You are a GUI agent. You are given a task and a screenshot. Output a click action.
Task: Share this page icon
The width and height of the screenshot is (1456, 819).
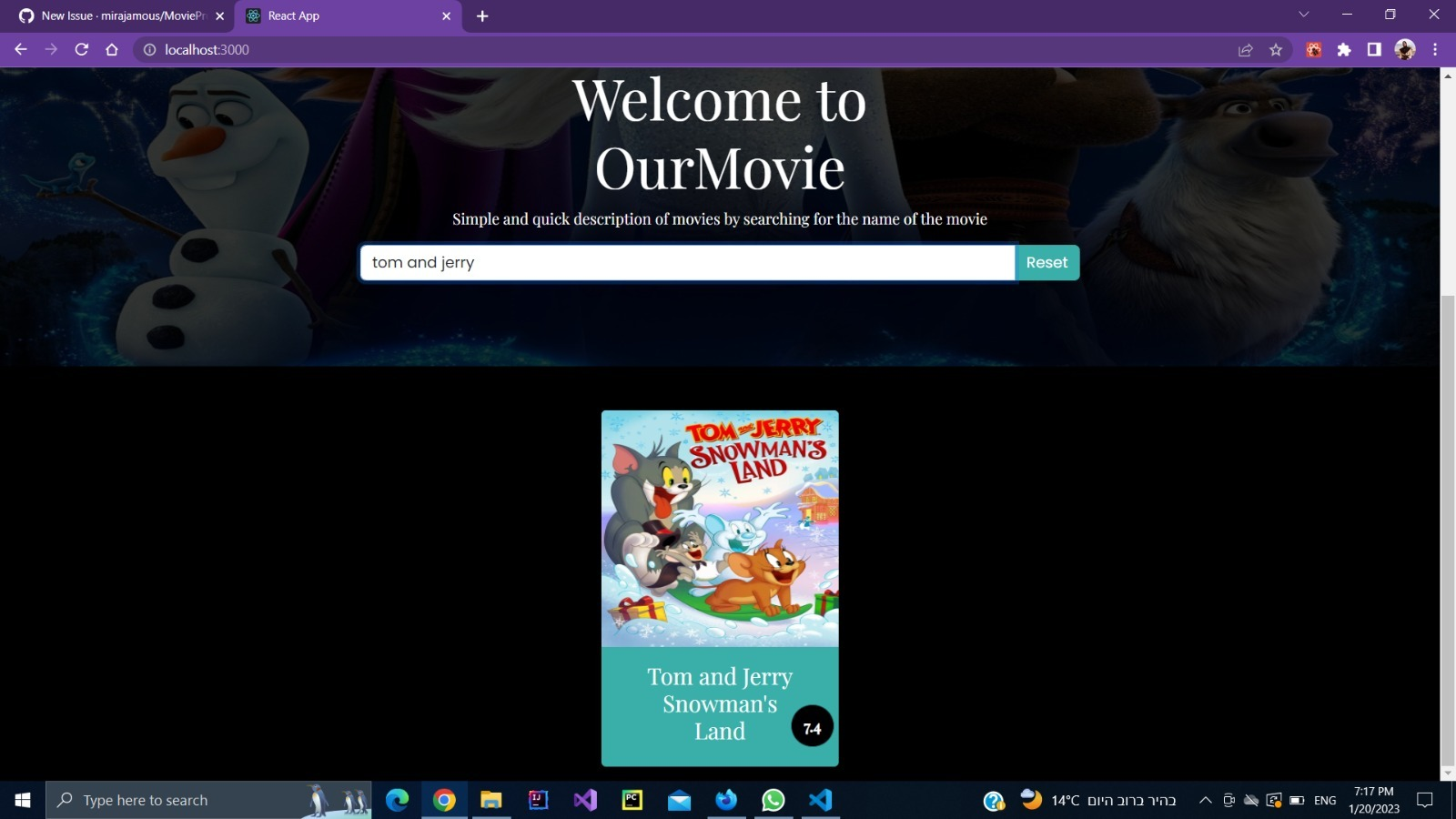1246,49
